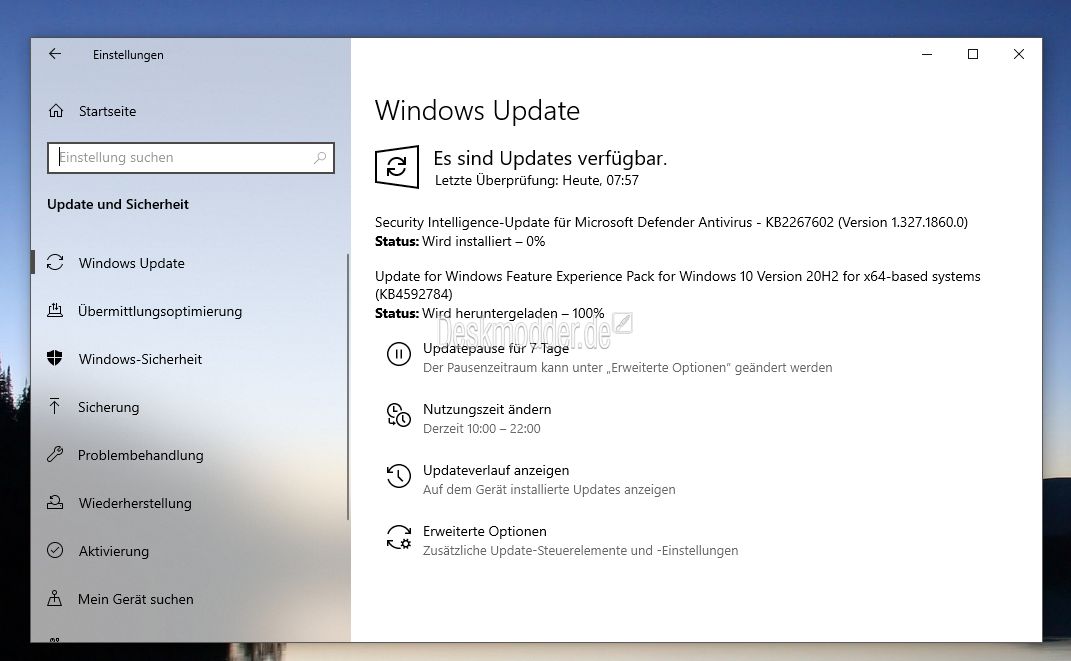Screen dimensions: 1071x661
Task: Click the 'Der Pausenzeitraum kann unter…' description
Action: 628,367
